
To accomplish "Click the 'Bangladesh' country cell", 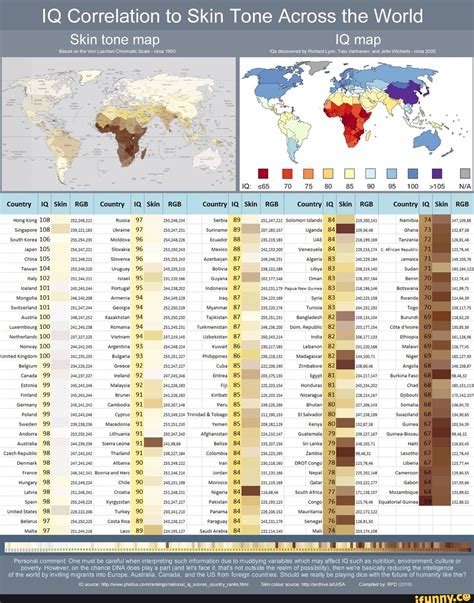I will tap(309, 317).
